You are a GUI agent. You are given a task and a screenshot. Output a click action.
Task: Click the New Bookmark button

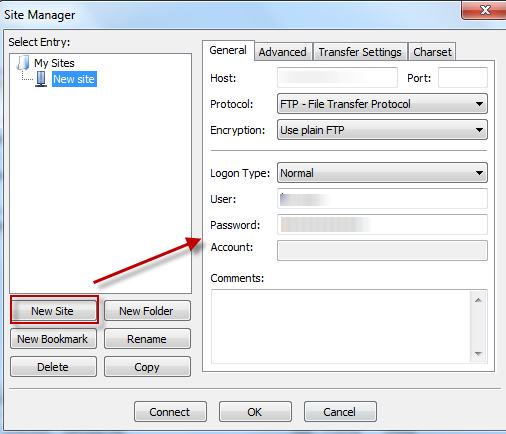(x=53, y=339)
